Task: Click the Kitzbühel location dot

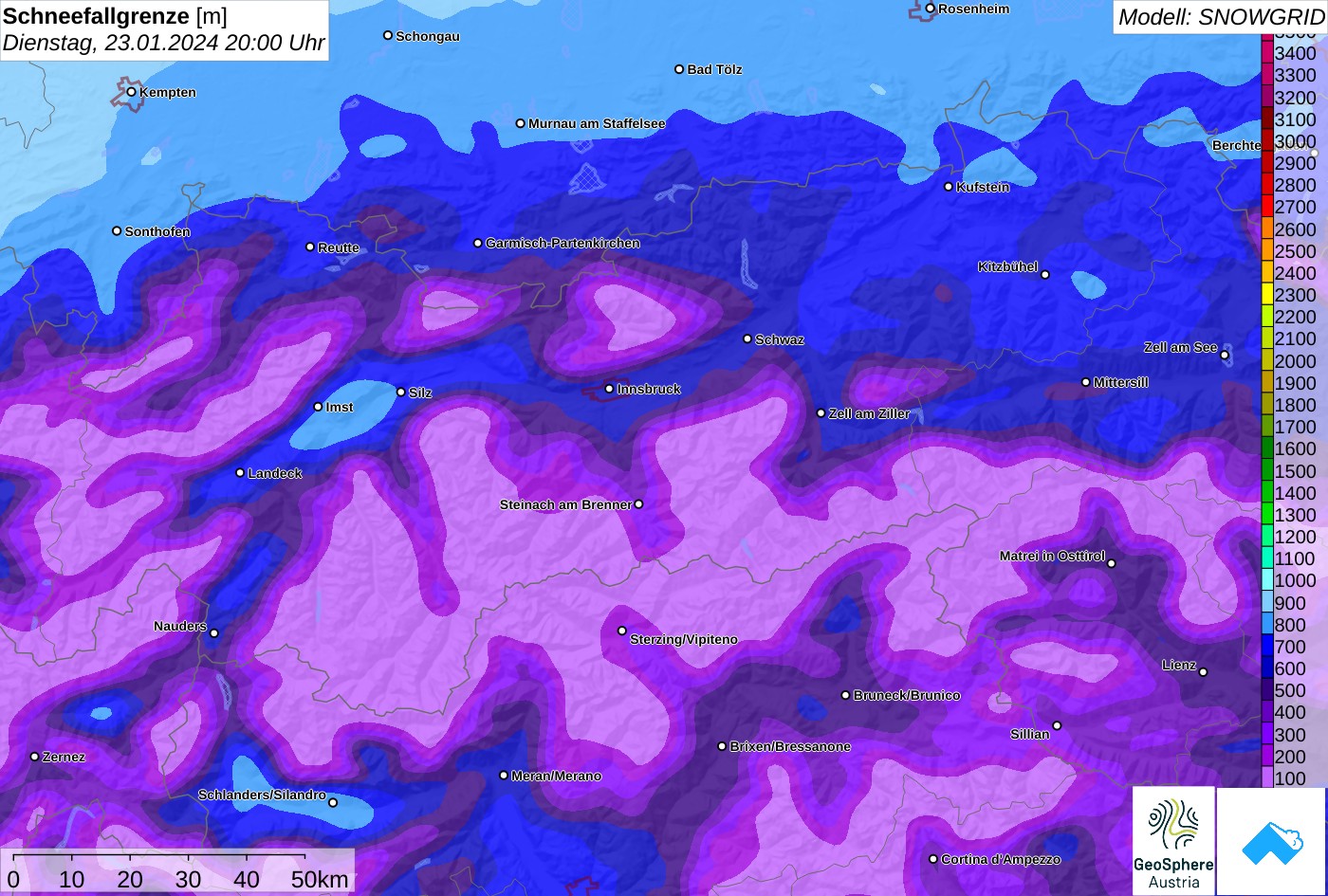Action: (1044, 275)
